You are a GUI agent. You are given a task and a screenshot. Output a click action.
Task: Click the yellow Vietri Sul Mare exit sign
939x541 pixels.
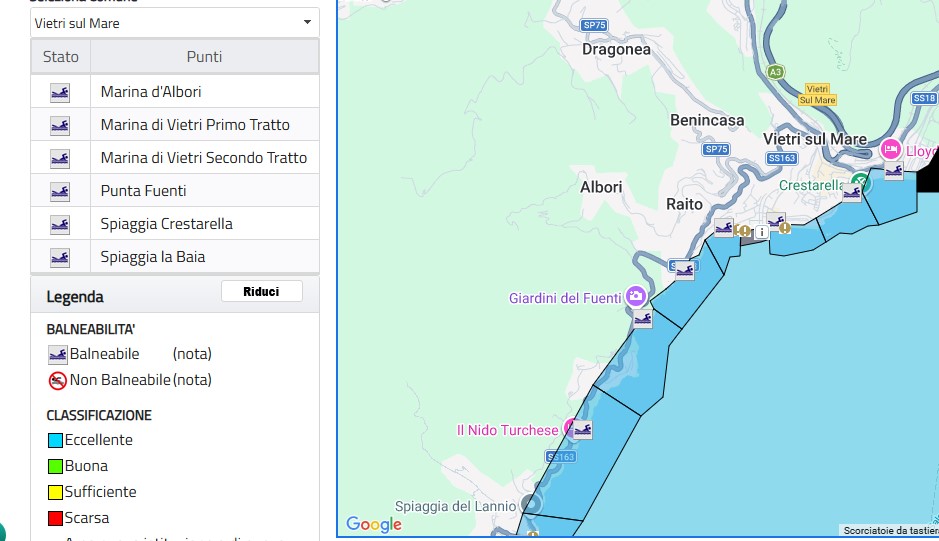tap(817, 95)
